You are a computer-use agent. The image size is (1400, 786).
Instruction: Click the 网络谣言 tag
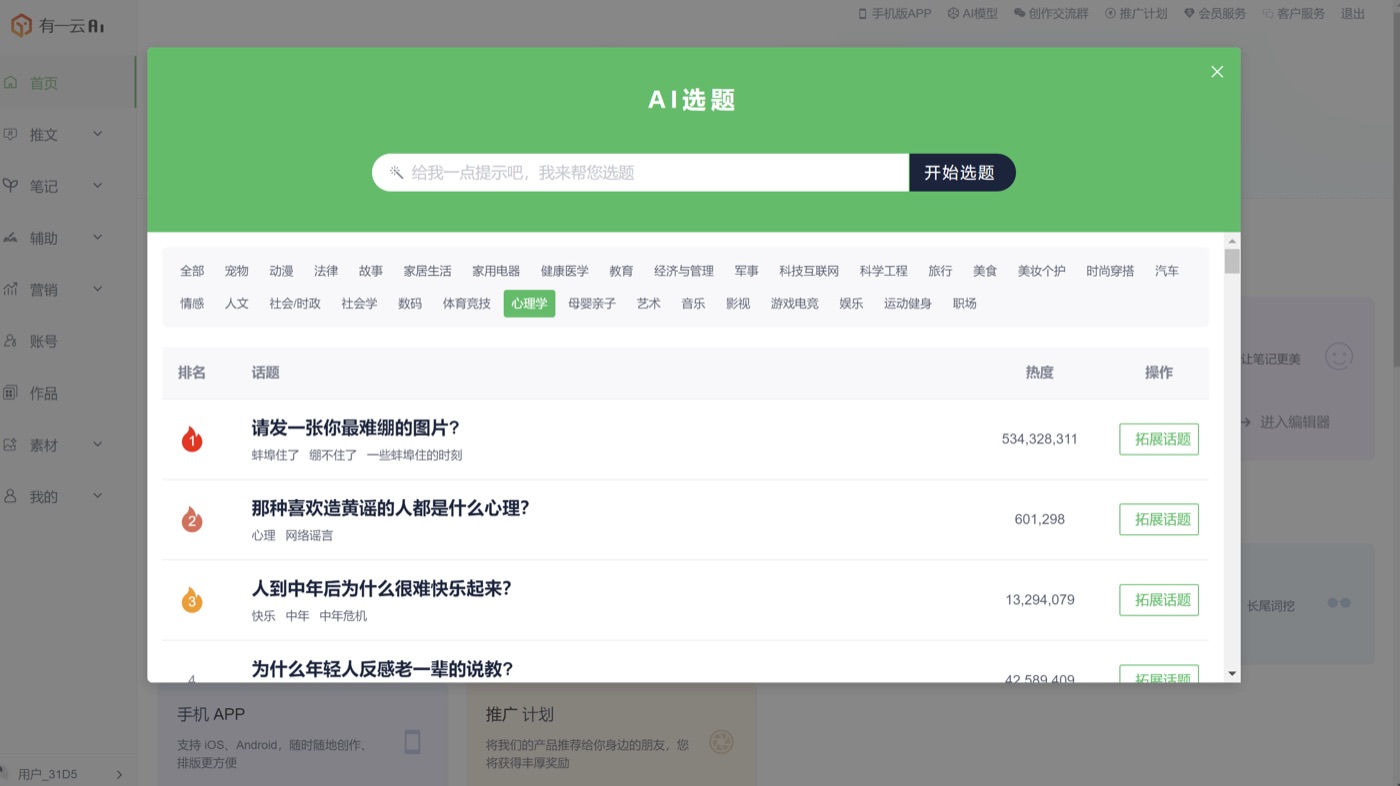point(309,536)
